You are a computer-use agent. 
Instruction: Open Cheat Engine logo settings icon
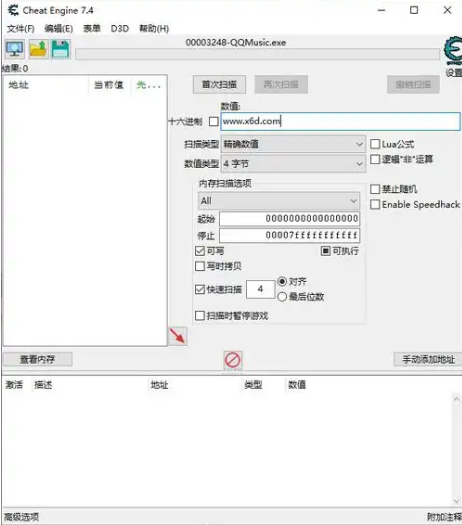453,50
